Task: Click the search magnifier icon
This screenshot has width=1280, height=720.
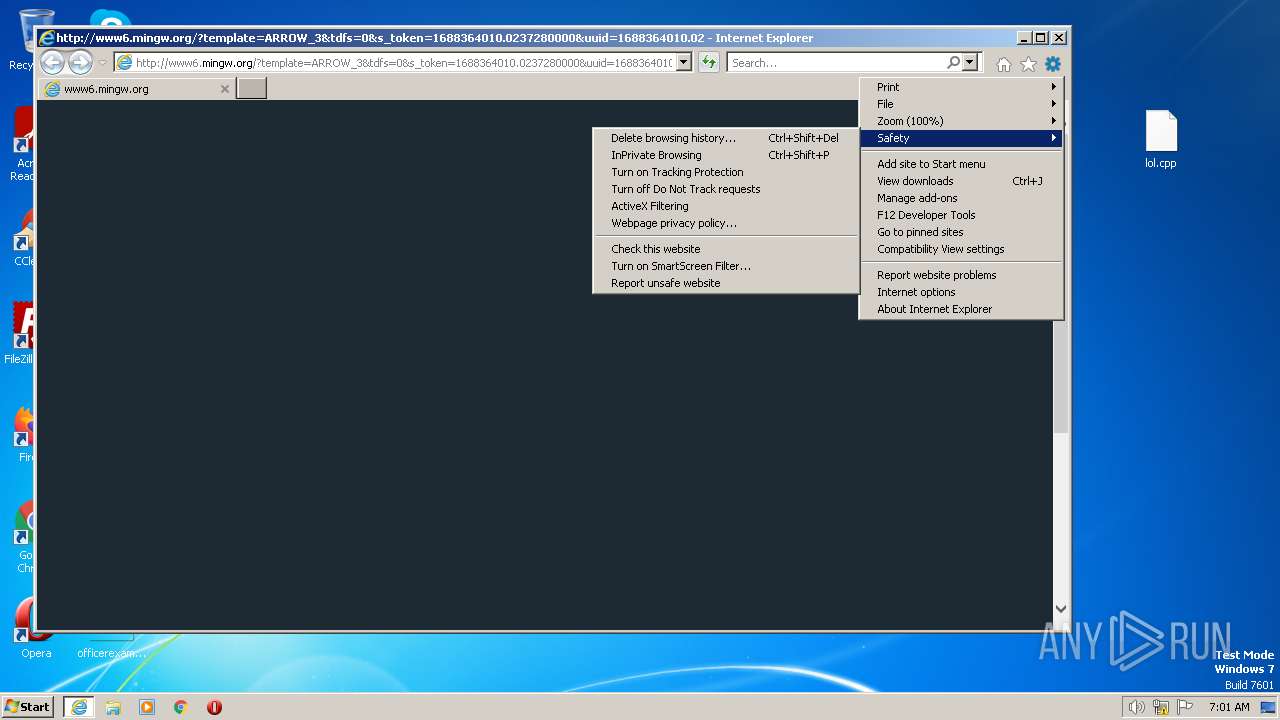Action: 954,63
